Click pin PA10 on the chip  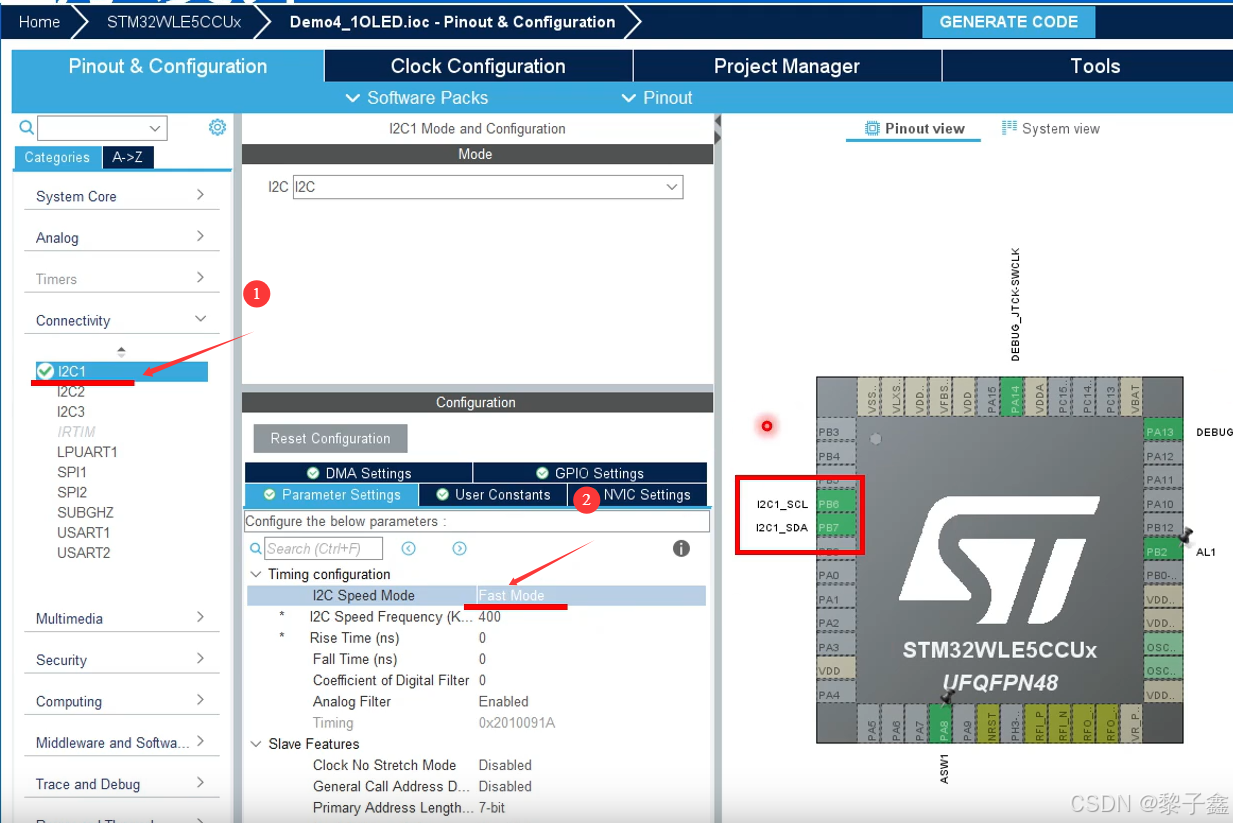[x=1162, y=504]
